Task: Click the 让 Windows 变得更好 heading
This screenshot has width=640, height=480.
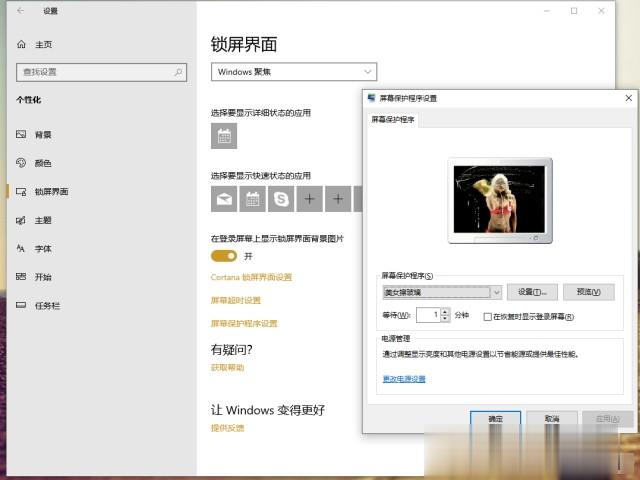Action: tap(268, 410)
